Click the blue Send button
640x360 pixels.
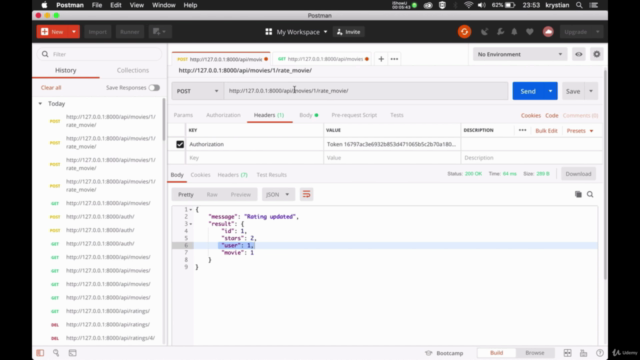click(x=528, y=91)
